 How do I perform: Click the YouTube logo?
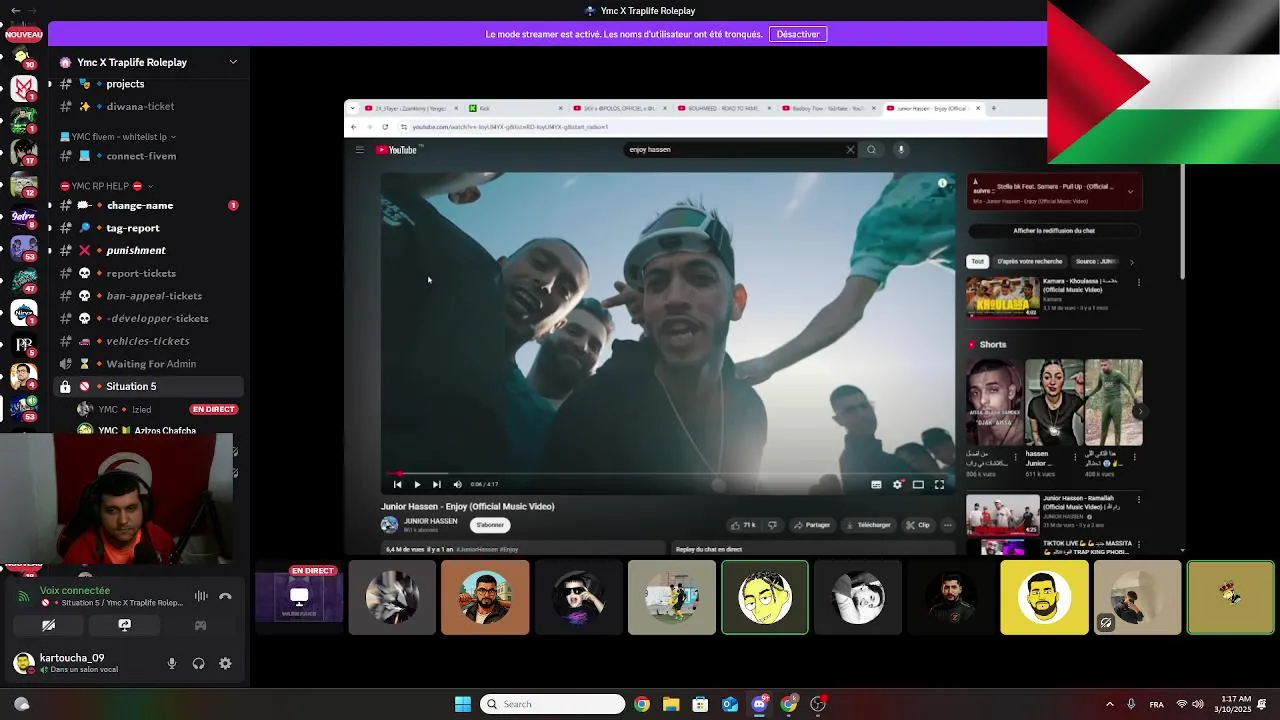coord(397,150)
